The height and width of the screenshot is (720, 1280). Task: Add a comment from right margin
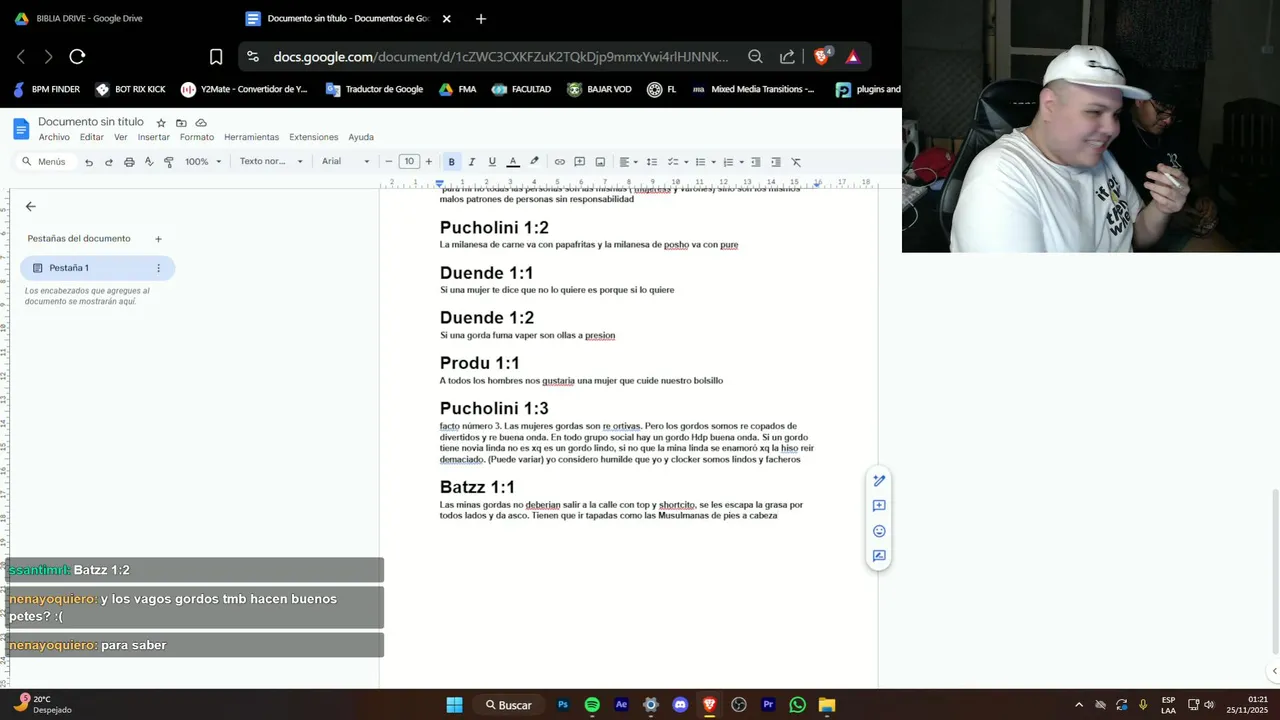tap(879, 506)
